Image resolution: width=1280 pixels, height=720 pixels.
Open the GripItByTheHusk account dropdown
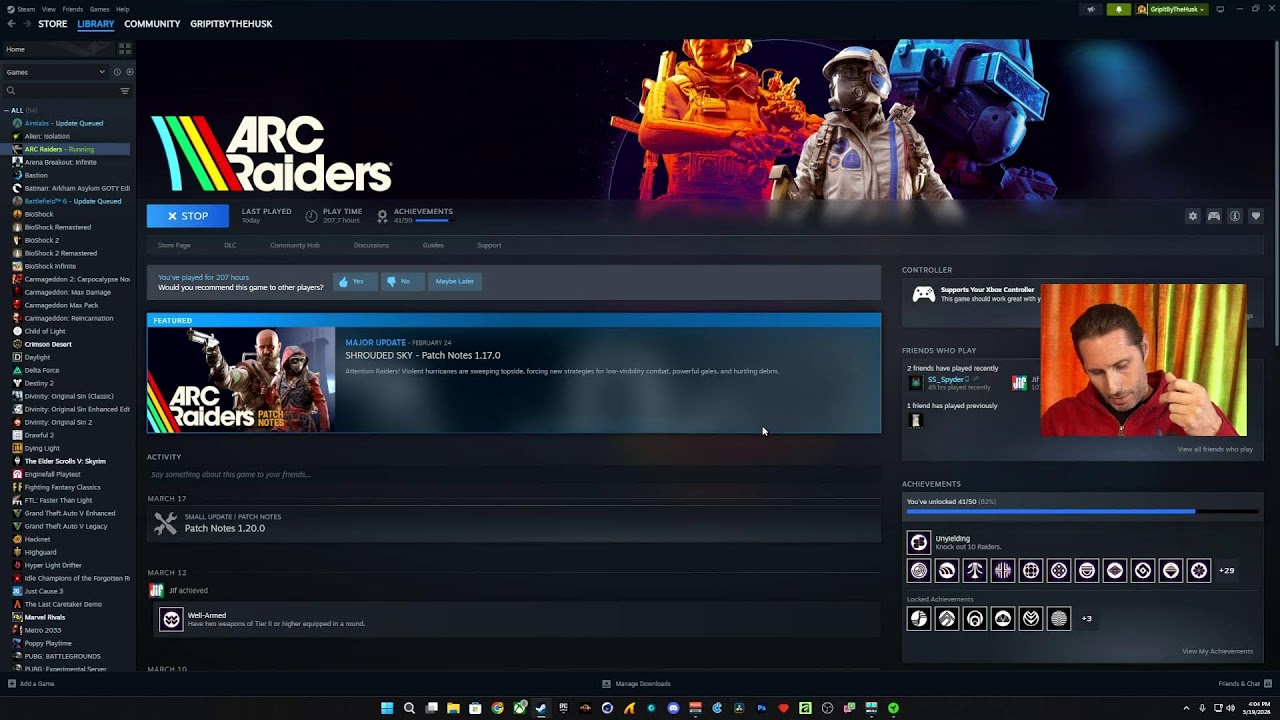pyautogui.click(x=1171, y=9)
